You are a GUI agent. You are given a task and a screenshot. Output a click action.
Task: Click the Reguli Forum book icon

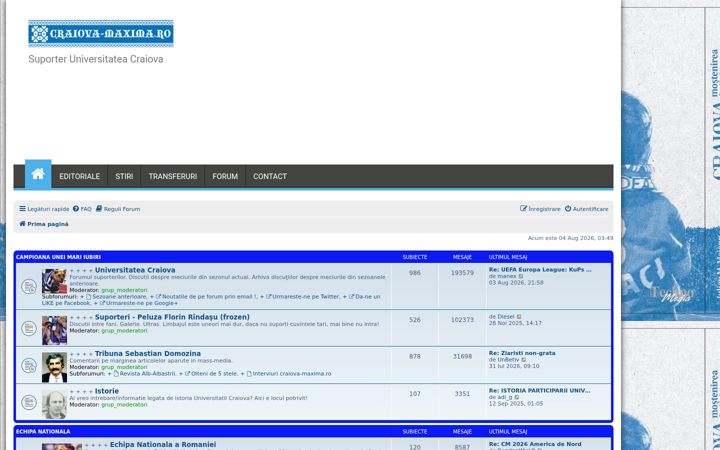click(x=99, y=209)
